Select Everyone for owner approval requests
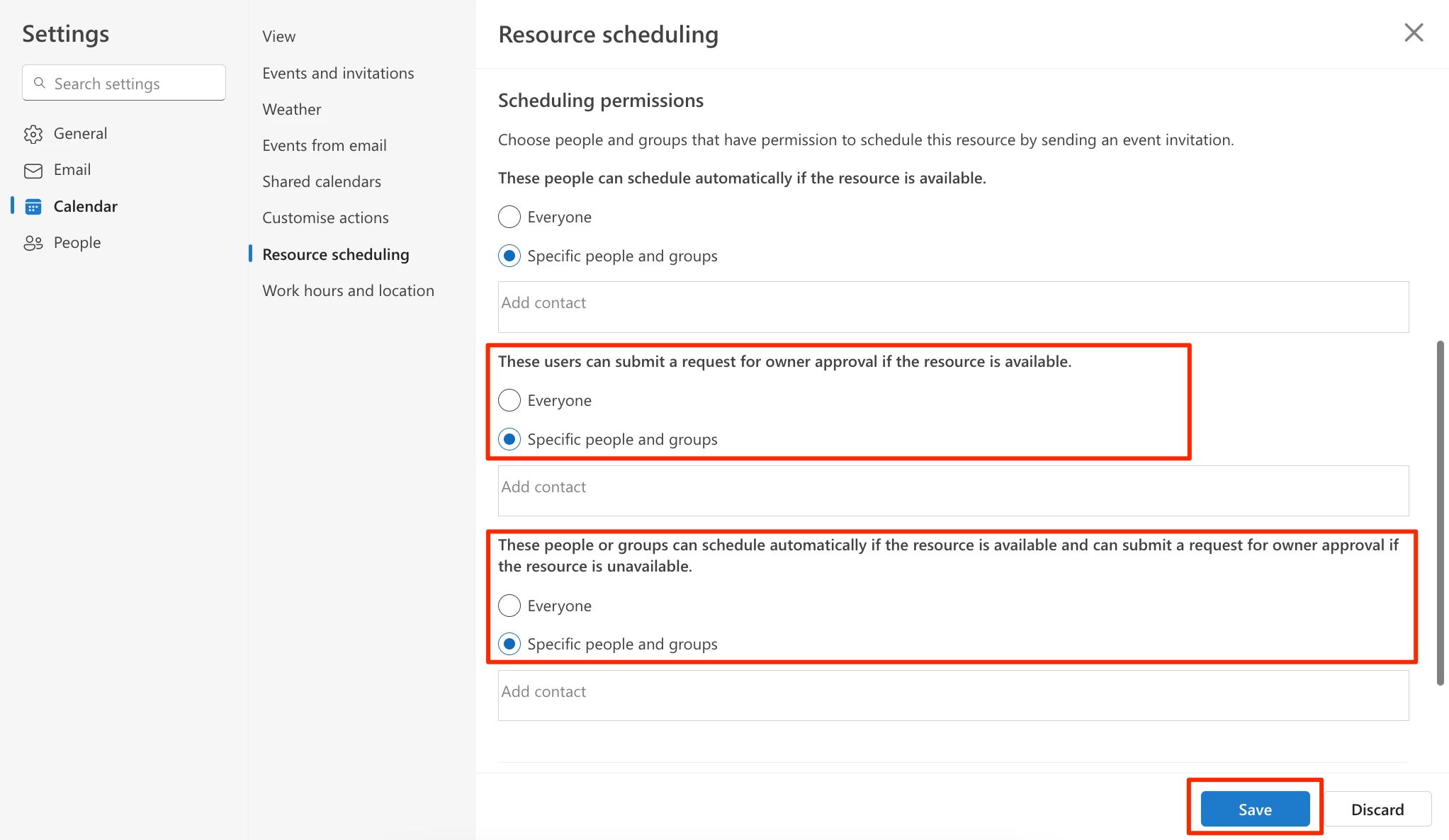Image resolution: width=1449 pixels, height=840 pixels. pyautogui.click(x=509, y=400)
